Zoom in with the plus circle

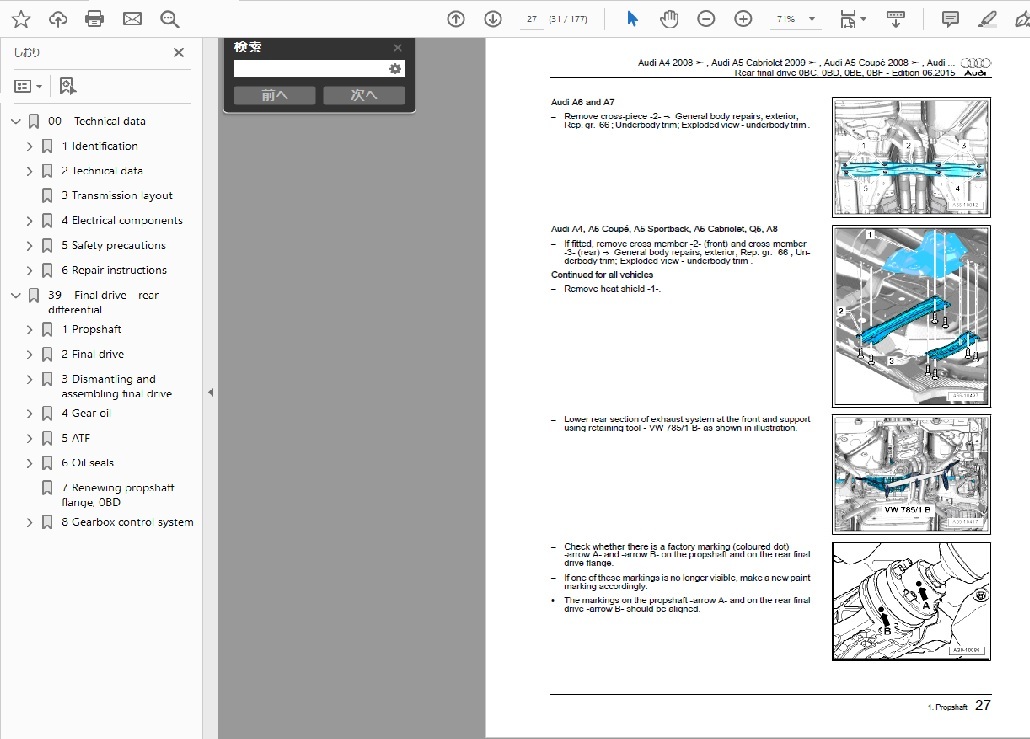tap(743, 19)
